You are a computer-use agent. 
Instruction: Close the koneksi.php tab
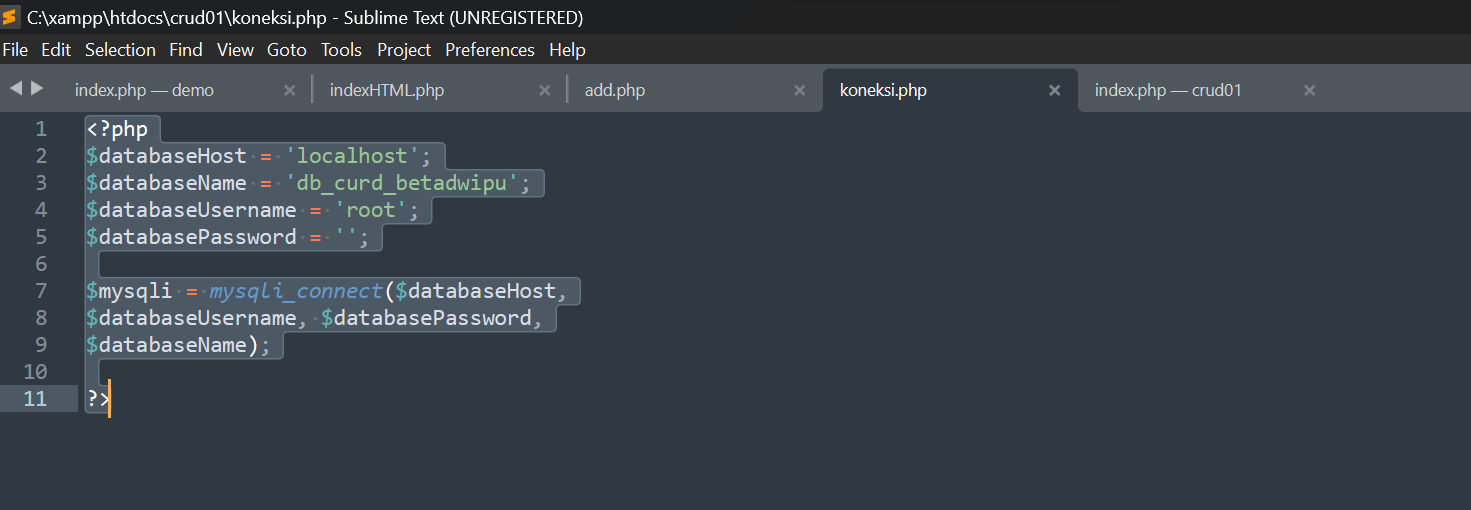coord(1054,90)
